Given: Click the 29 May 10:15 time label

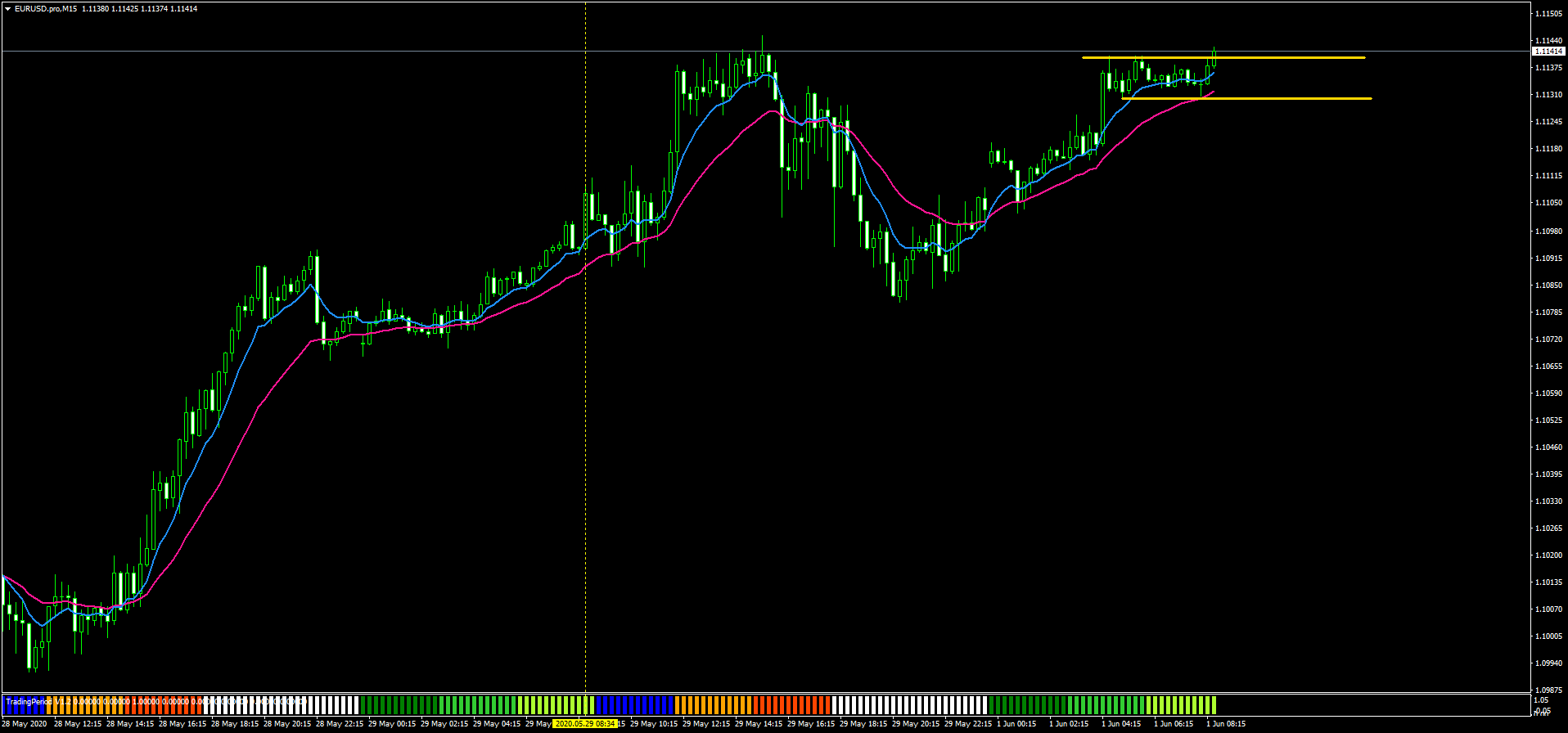Looking at the screenshot, I should click(654, 724).
